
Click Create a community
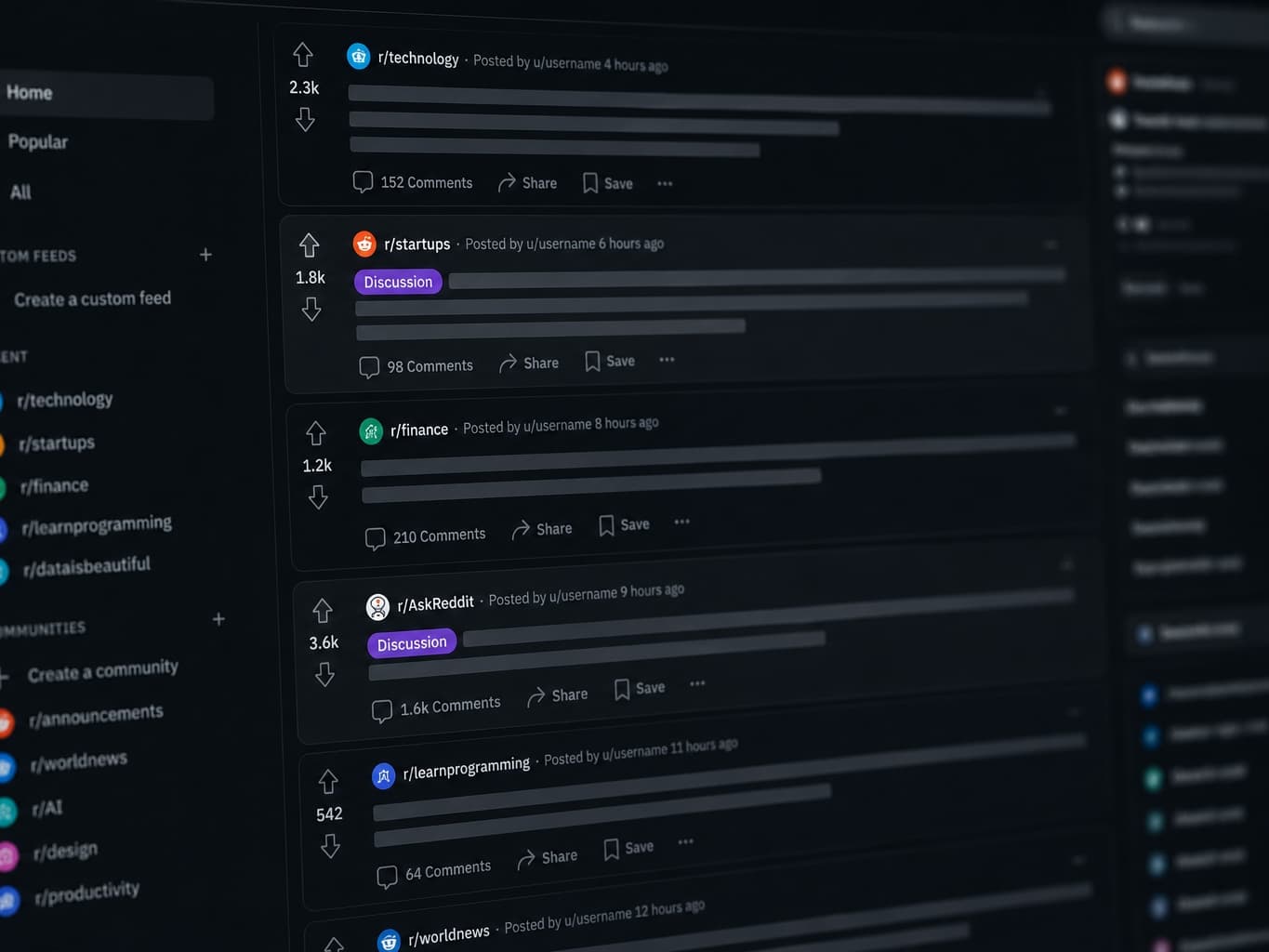click(102, 671)
